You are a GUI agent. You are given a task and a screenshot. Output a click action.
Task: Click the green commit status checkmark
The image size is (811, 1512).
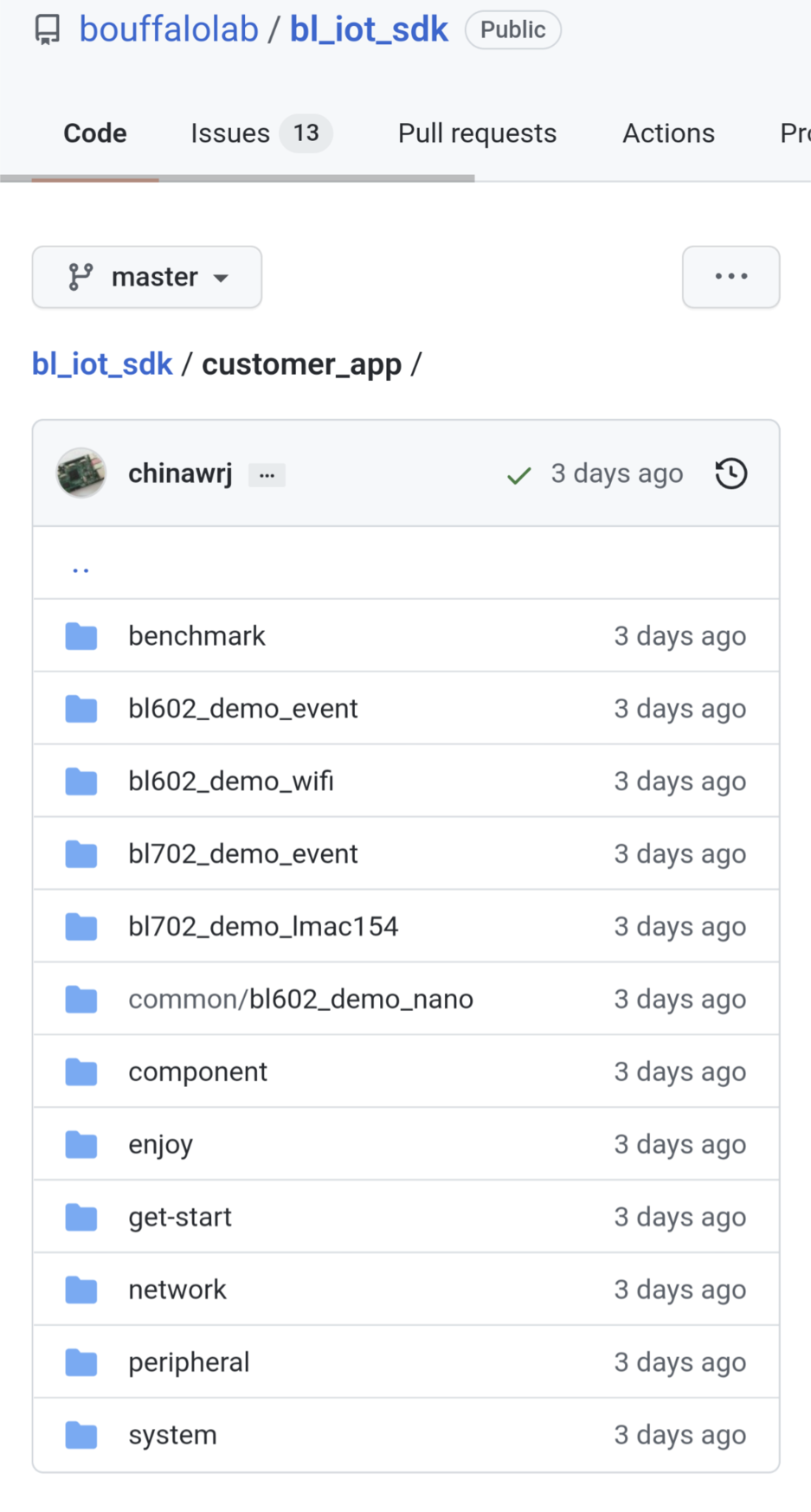518,475
